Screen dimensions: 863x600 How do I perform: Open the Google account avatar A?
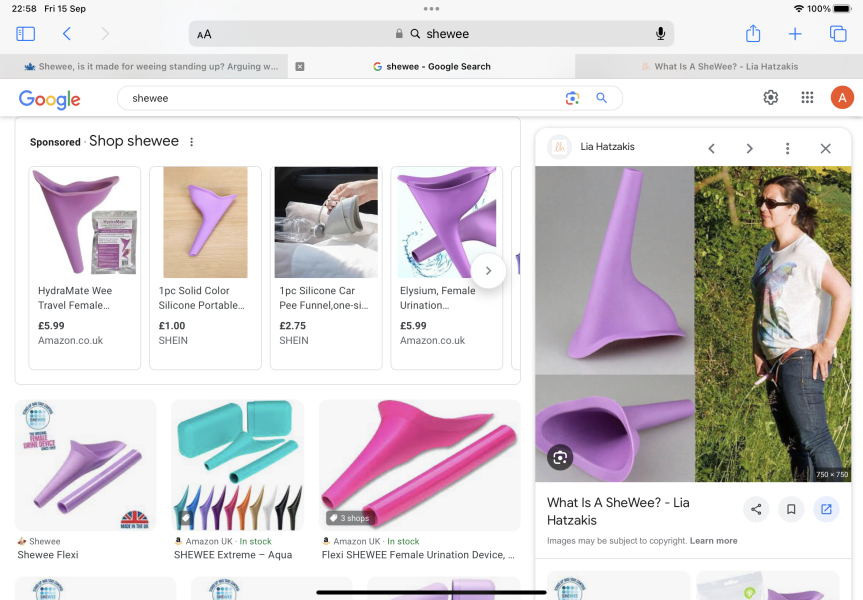[x=842, y=98]
